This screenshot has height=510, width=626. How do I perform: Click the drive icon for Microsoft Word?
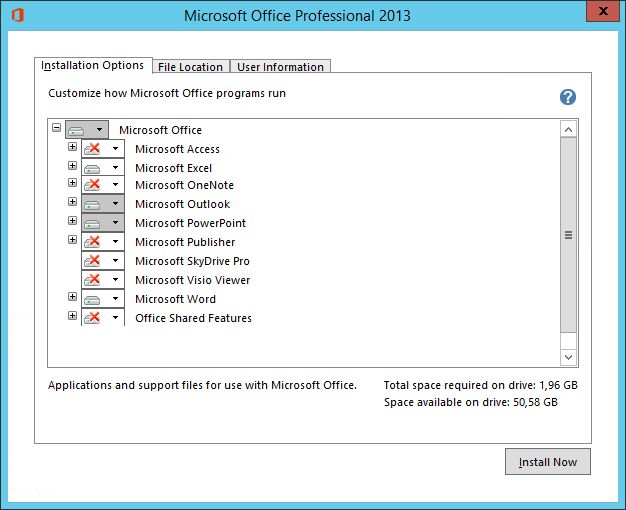pos(92,299)
